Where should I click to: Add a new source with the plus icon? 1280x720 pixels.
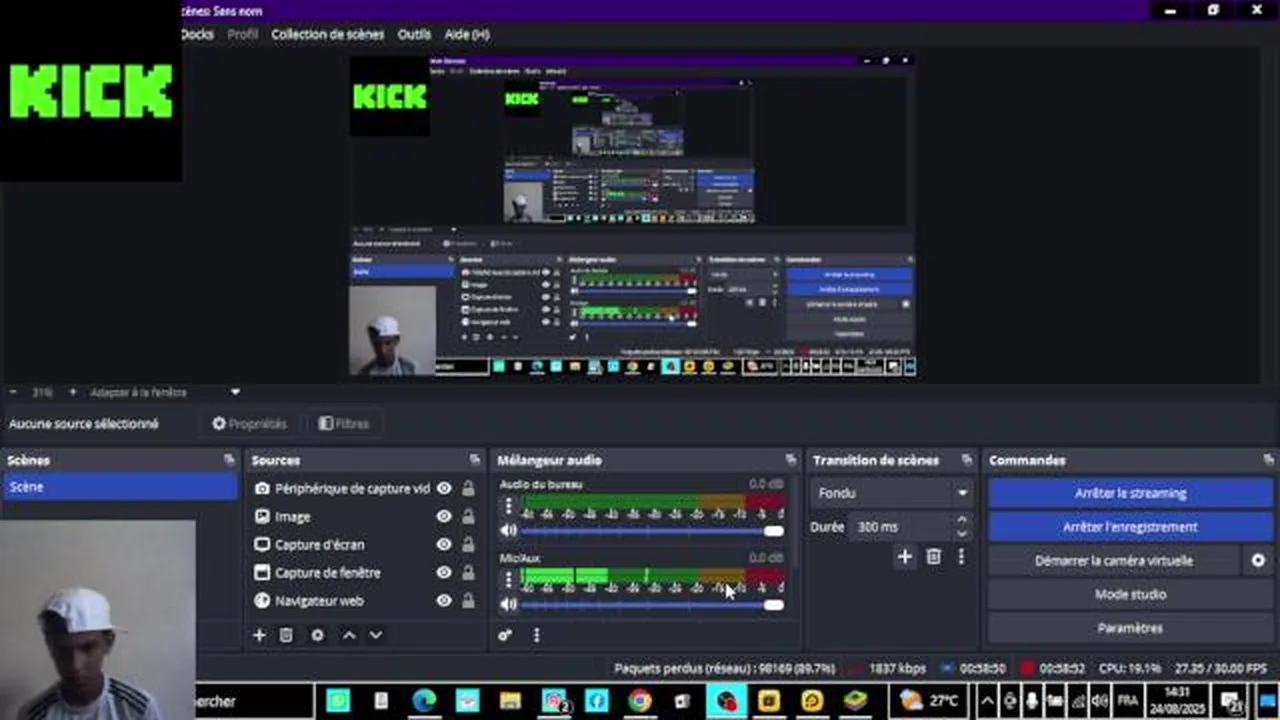[x=259, y=635]
